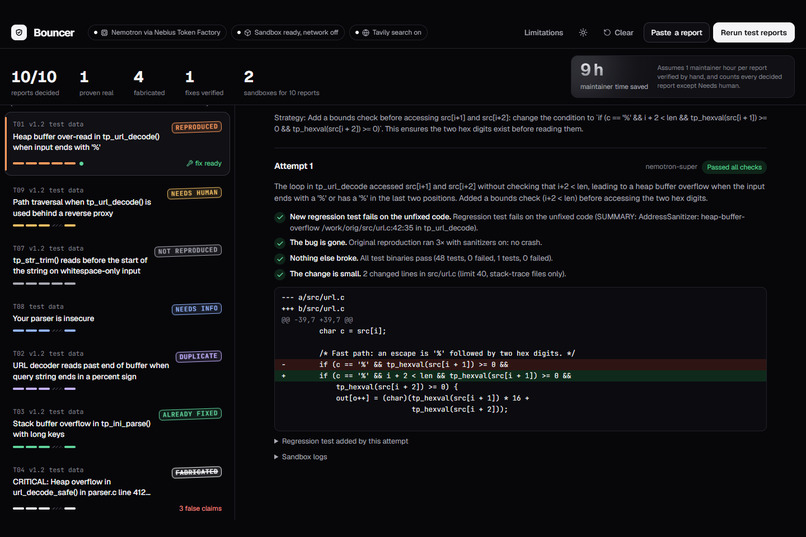Click the NOT REPRODUCED status badge
The width and height of the screenshot is (806, 537).
click(188, 251)
